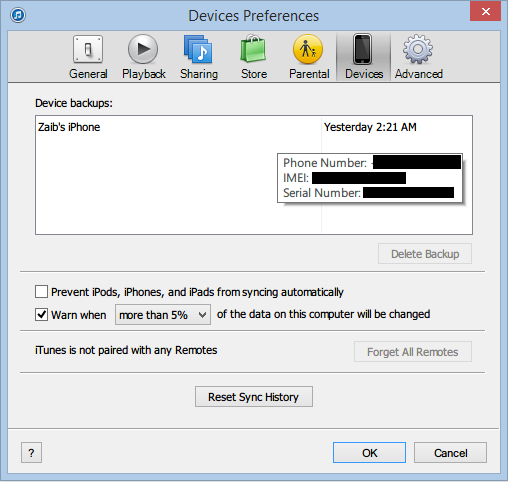
Task: Confirm with the OK button
Action: (369, 453)
